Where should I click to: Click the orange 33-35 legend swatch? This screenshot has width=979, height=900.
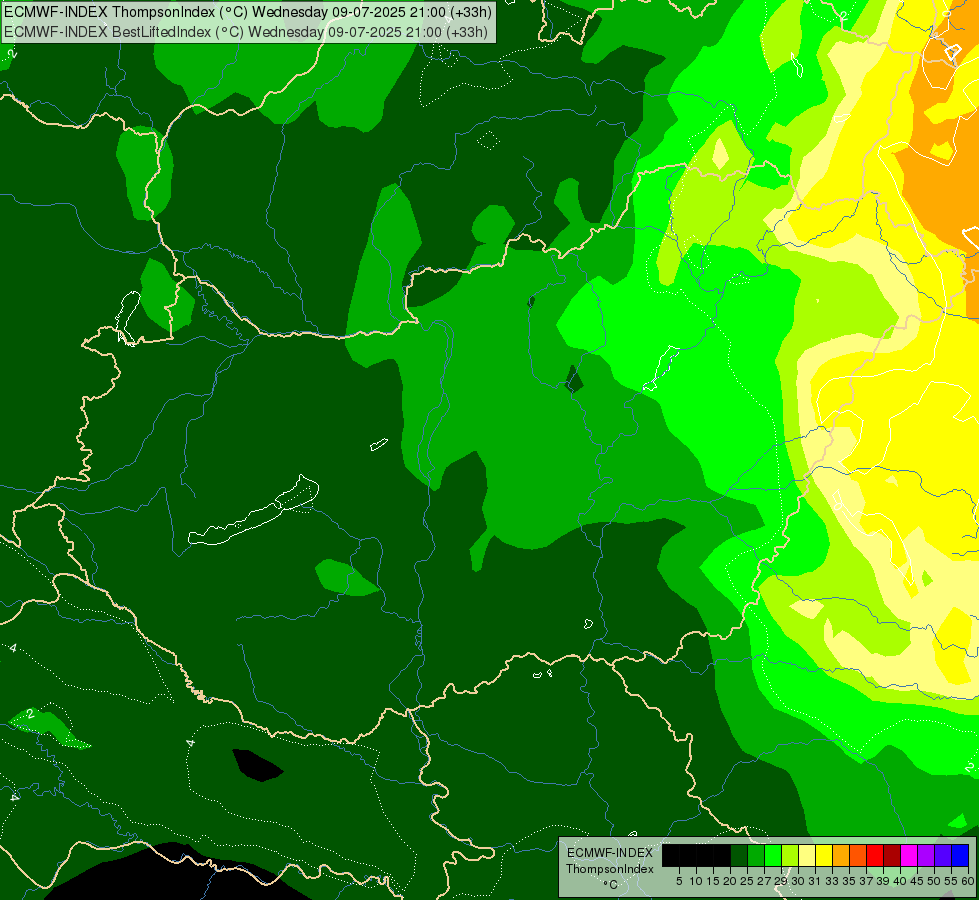coord(841,855)
